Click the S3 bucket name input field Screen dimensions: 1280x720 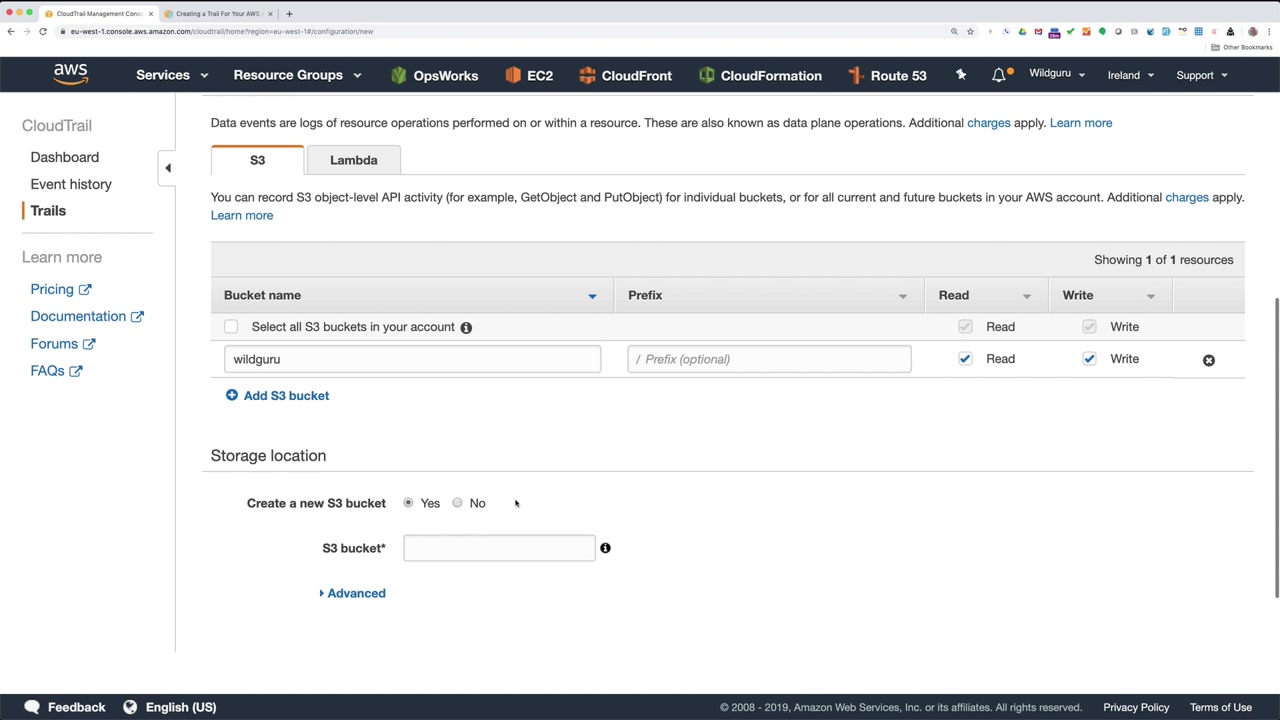pos(499,548)
